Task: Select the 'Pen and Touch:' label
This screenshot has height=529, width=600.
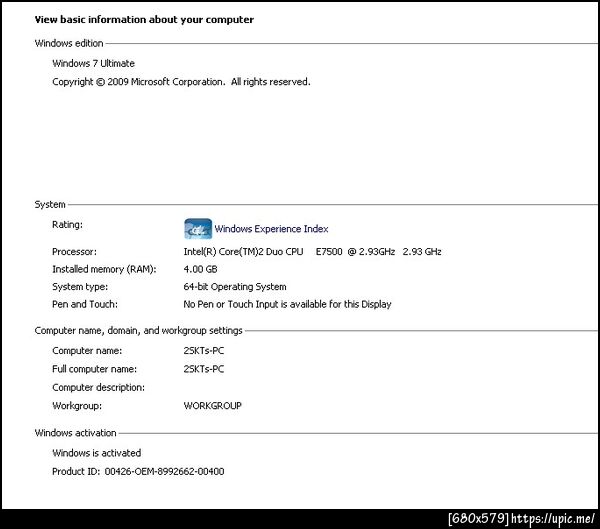Action: [x=85, y=305]
